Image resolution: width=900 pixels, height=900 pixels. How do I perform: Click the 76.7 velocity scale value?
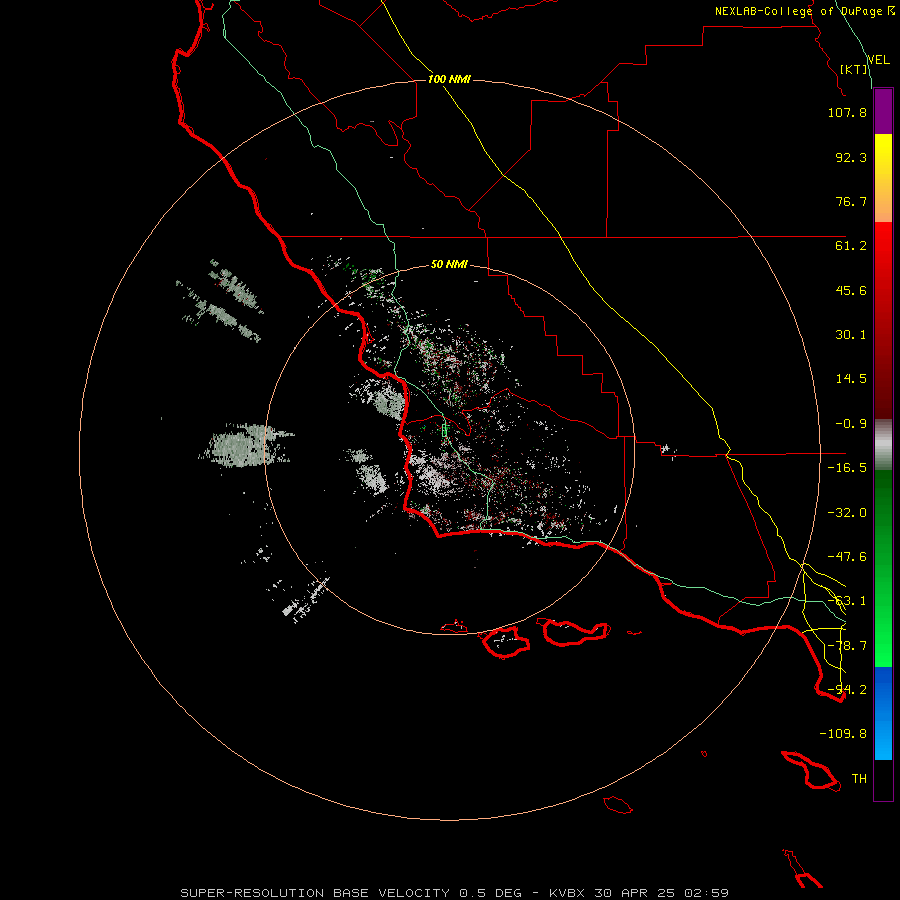(851, 201)
